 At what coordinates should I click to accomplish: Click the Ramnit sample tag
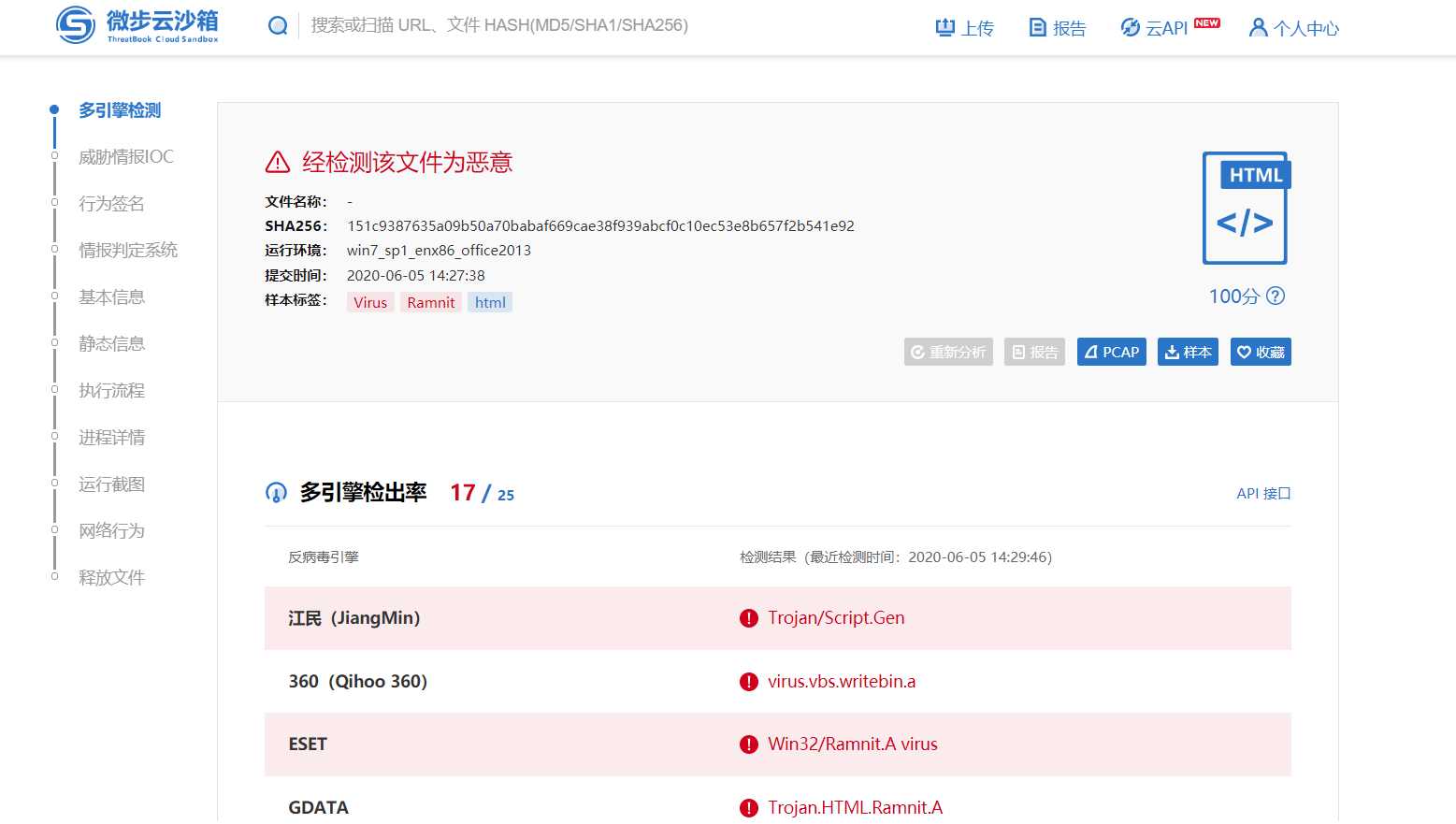(x=431, y=302)
